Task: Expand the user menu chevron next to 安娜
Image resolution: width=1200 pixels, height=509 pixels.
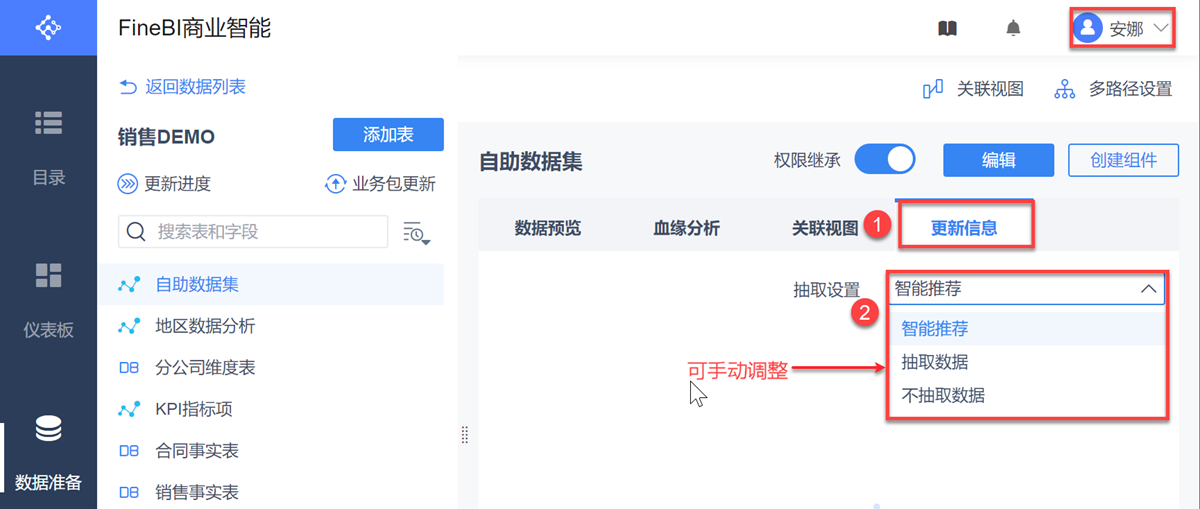Action: point(1160,29)
